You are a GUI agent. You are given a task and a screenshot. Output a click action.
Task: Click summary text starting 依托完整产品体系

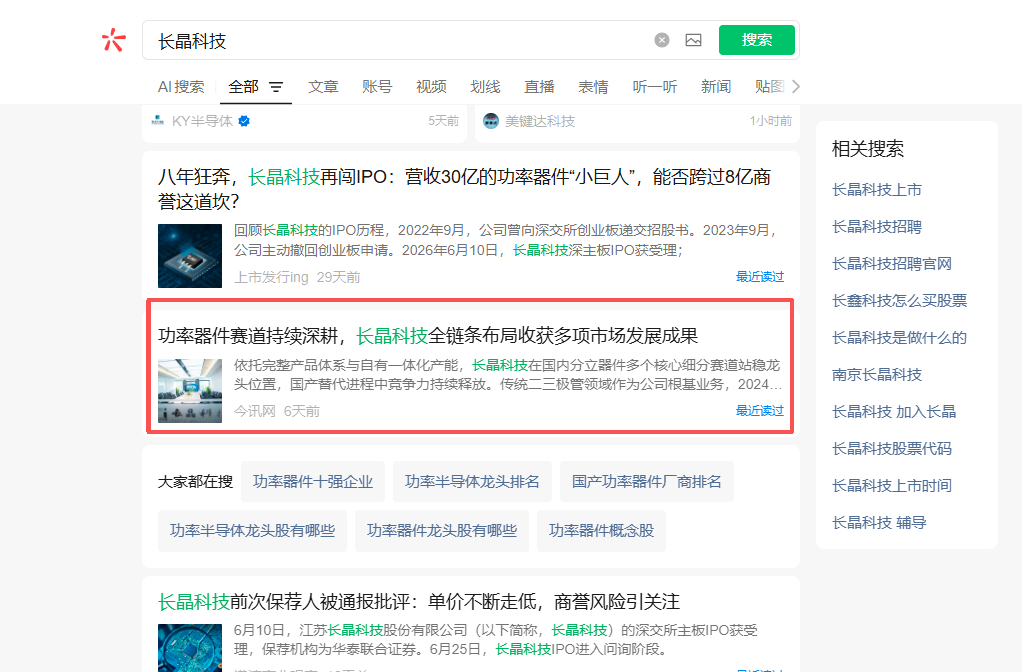pyautogui.click(x=508, y=375)
